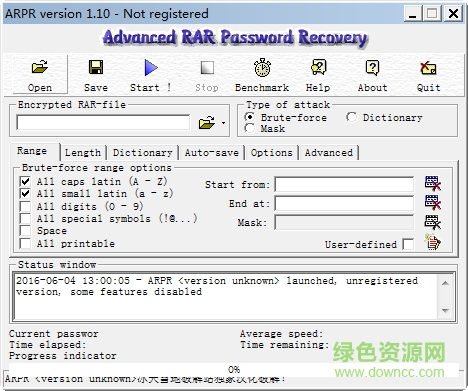Browse for encrypted RAR file folder icon

(x=207, y=123)
